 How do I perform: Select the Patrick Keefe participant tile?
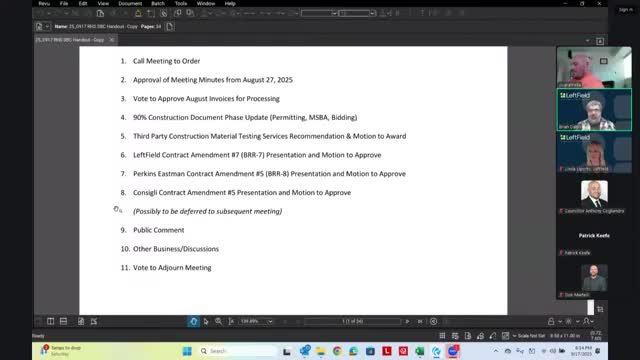tap(594, 236)
